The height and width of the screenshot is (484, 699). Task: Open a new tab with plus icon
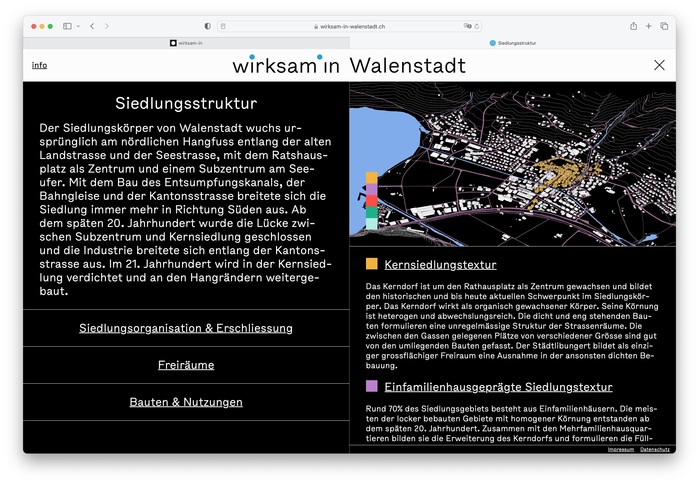click(x=648, y=26)
